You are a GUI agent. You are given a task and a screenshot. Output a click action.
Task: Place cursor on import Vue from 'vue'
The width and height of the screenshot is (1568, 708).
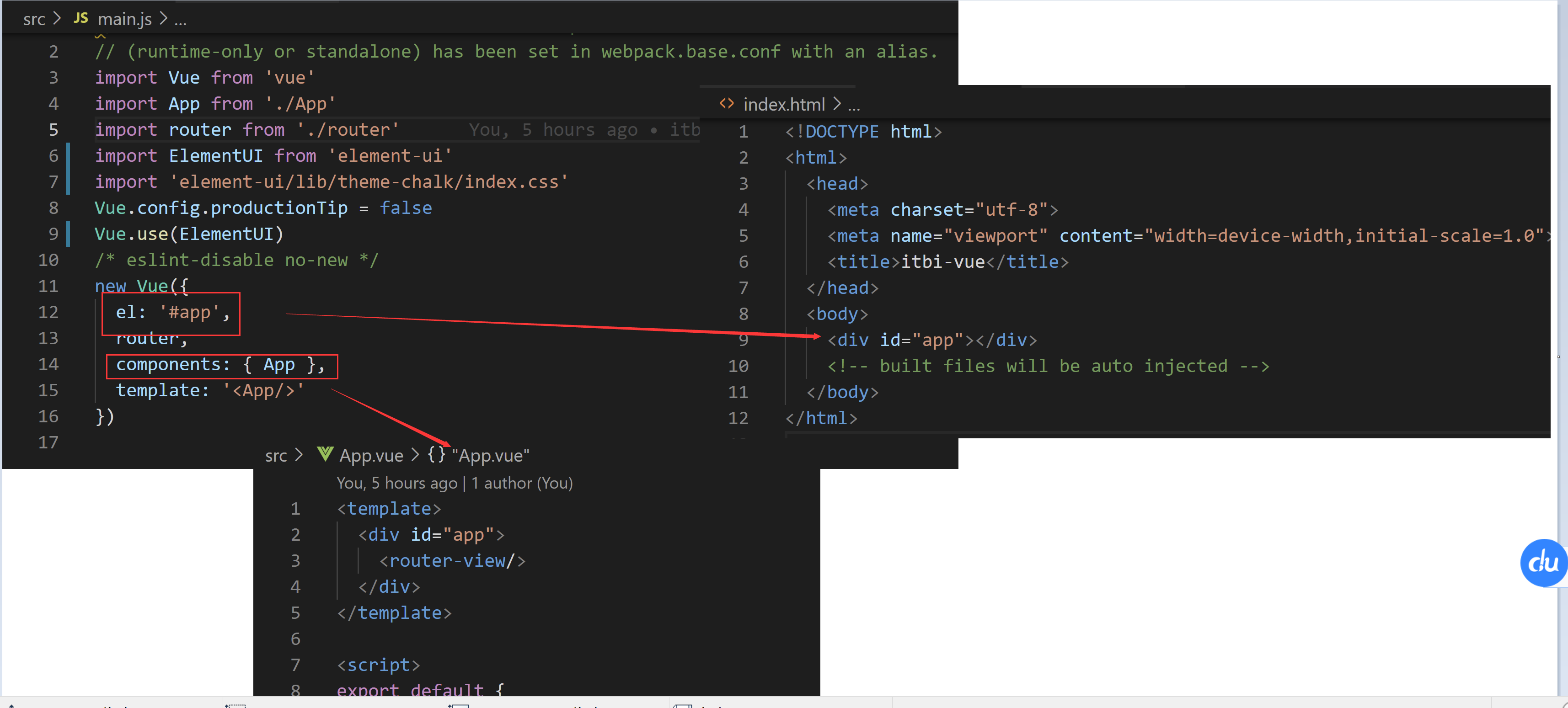click(204, 78)
